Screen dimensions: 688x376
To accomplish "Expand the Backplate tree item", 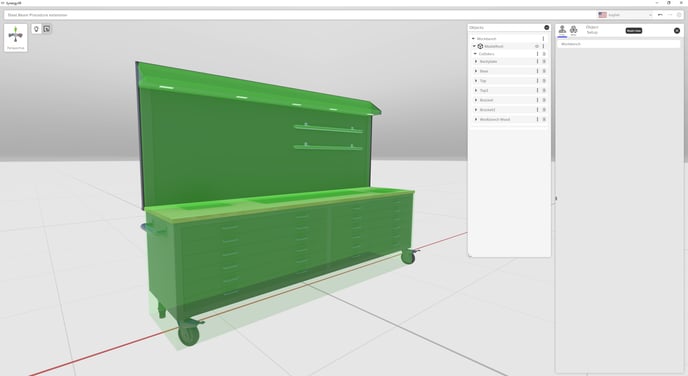I will (x=476, y=61).
